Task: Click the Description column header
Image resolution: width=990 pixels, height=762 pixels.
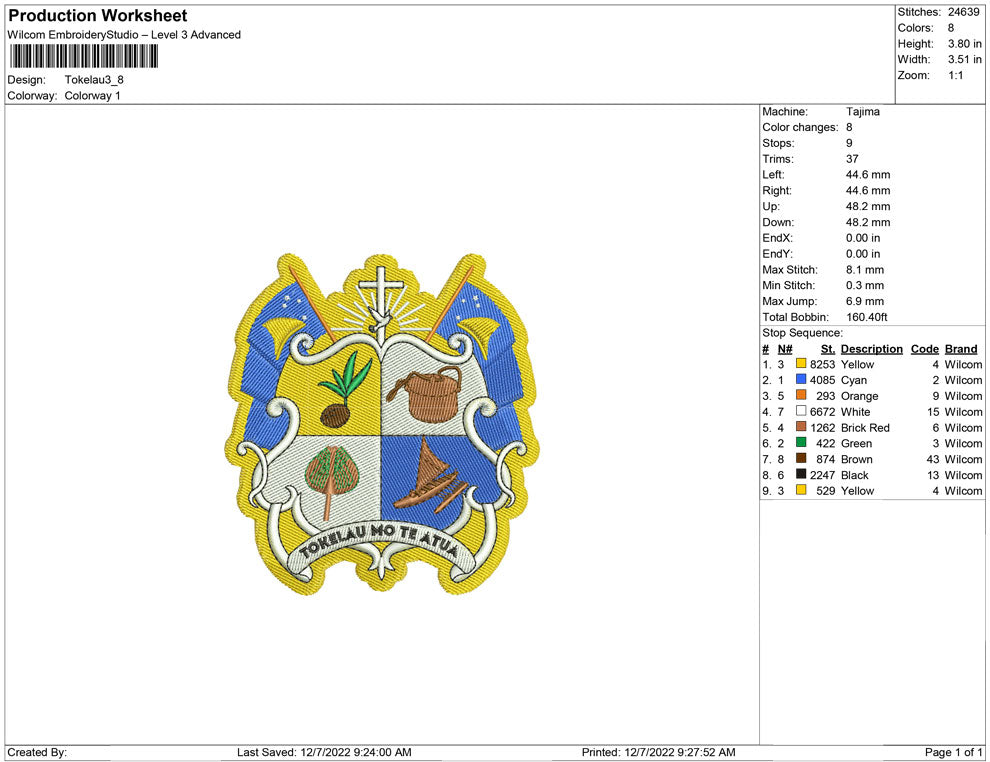Action: tap(871, 349)
